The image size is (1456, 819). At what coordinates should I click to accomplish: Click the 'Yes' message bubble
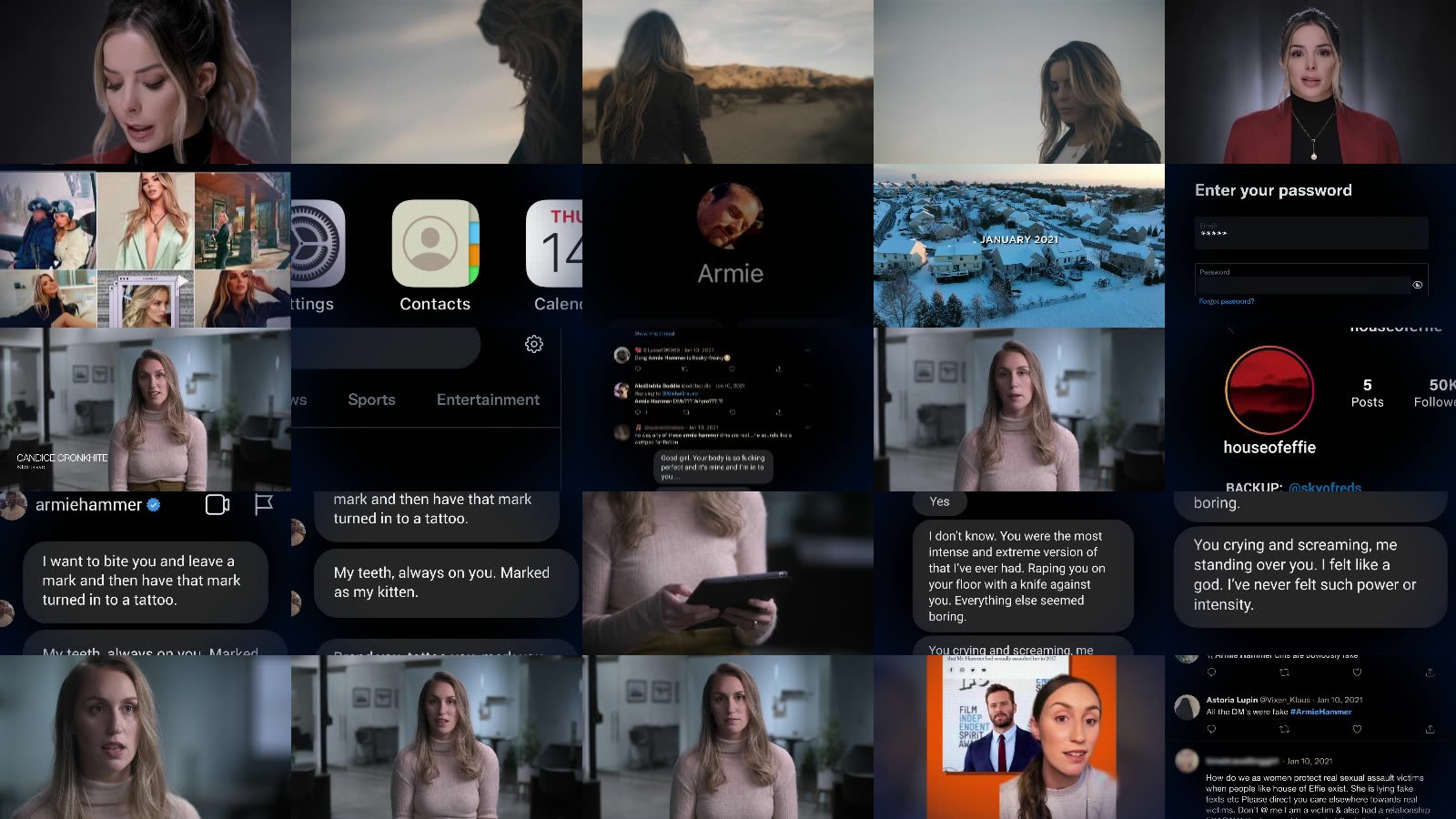[x=940, y=501]
